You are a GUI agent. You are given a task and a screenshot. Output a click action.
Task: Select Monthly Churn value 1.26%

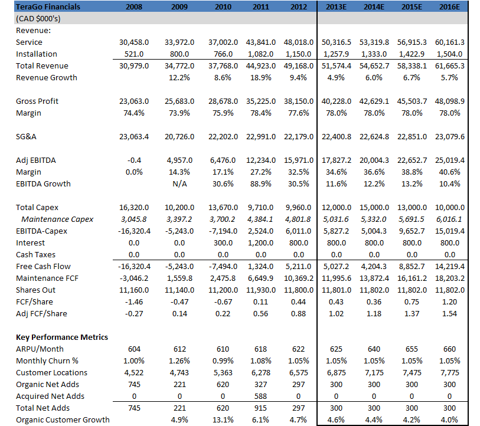179,361
